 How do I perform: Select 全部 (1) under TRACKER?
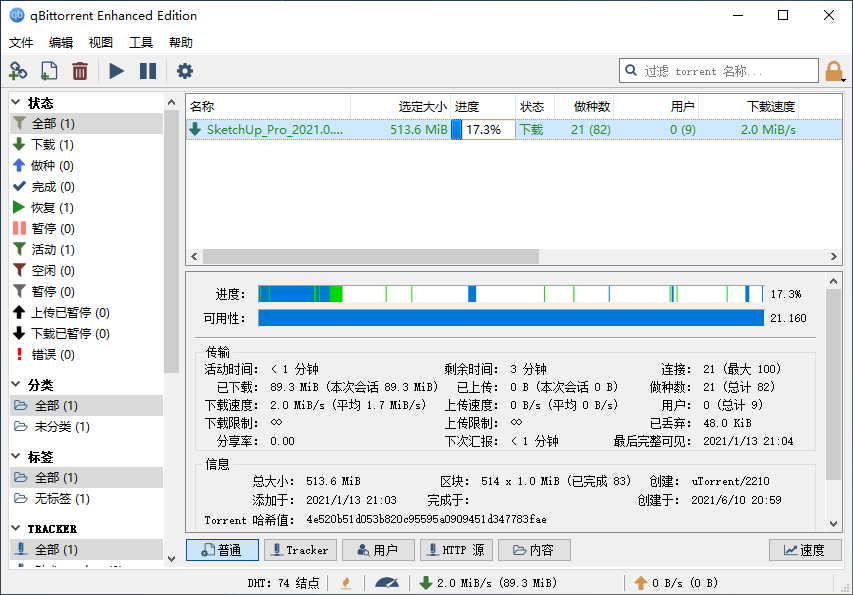[x=86, y=549]
